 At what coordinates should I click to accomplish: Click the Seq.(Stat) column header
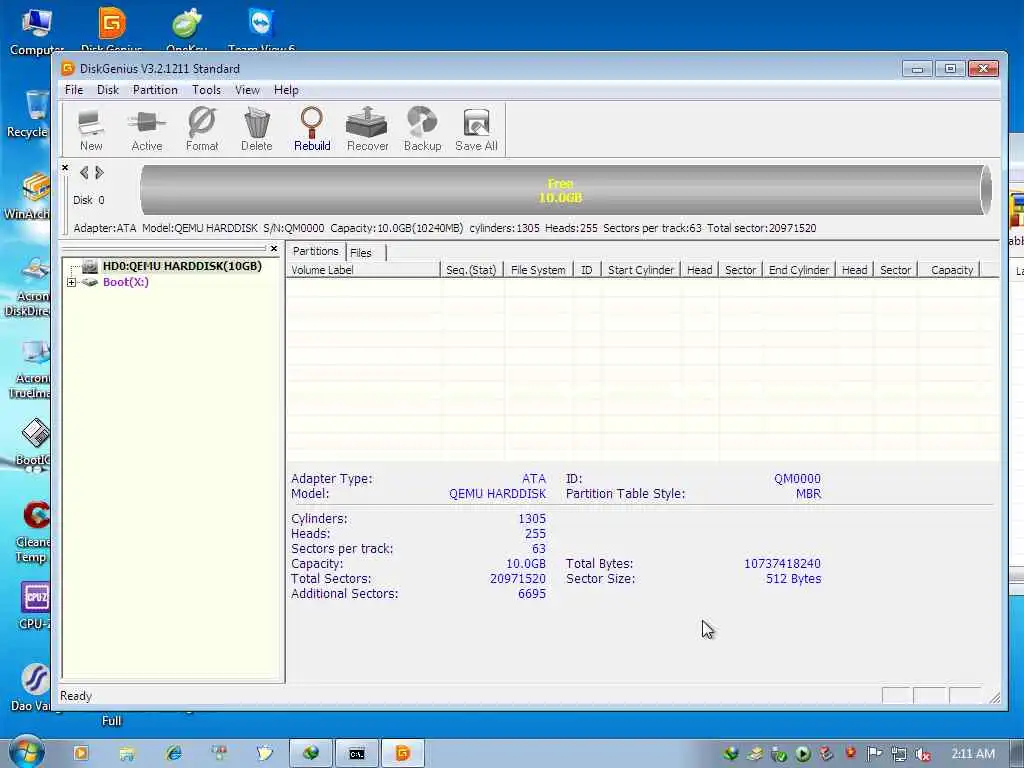click(472, 270)
